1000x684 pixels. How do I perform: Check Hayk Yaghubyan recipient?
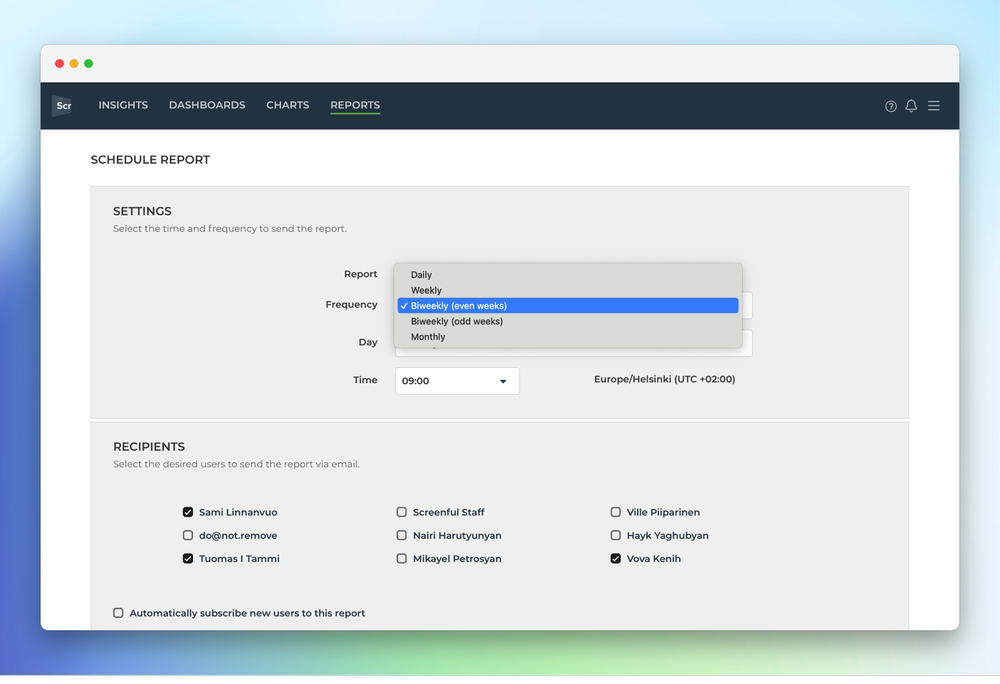coord(615,535)
